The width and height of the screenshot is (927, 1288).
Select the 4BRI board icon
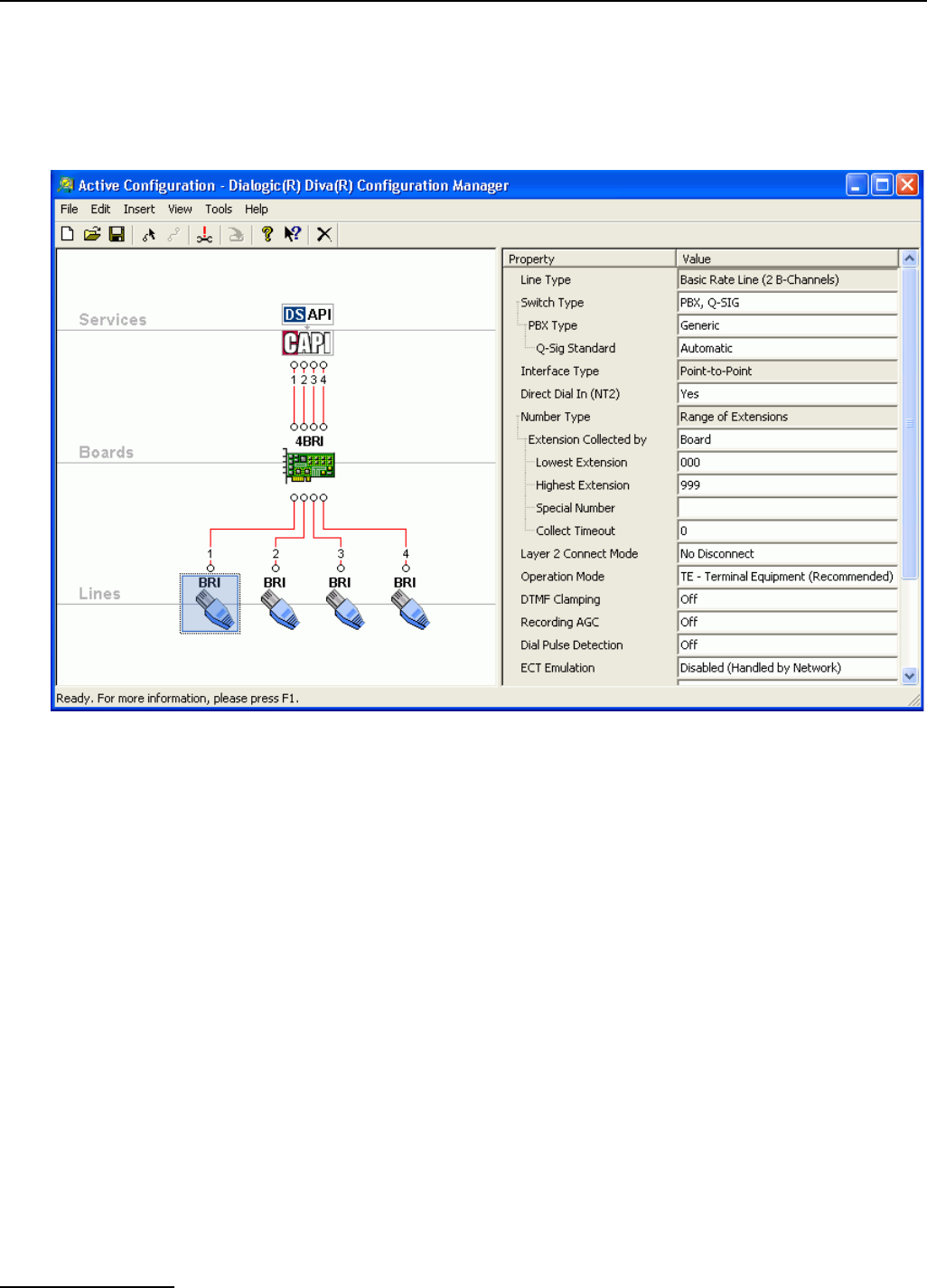click(x=309, y=465)
